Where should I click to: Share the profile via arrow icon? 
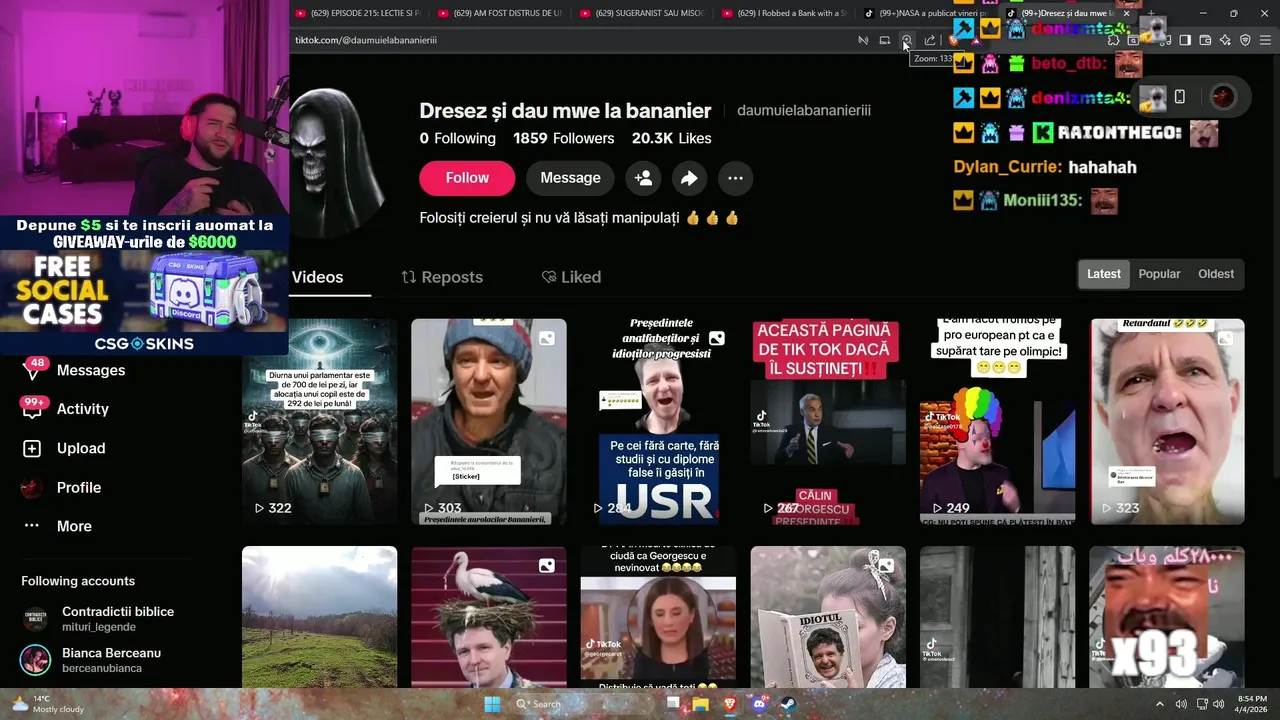pos(689,178)
